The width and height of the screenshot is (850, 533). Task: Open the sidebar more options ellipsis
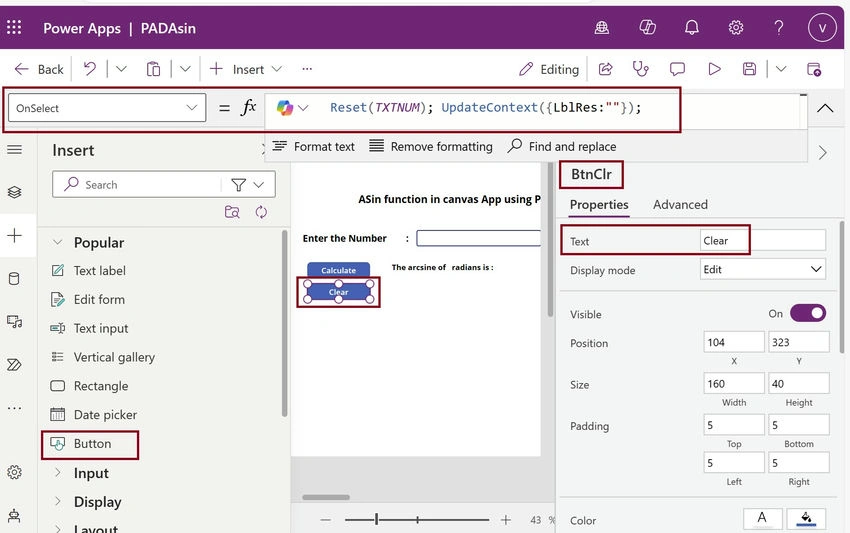[x=15, y=408]
